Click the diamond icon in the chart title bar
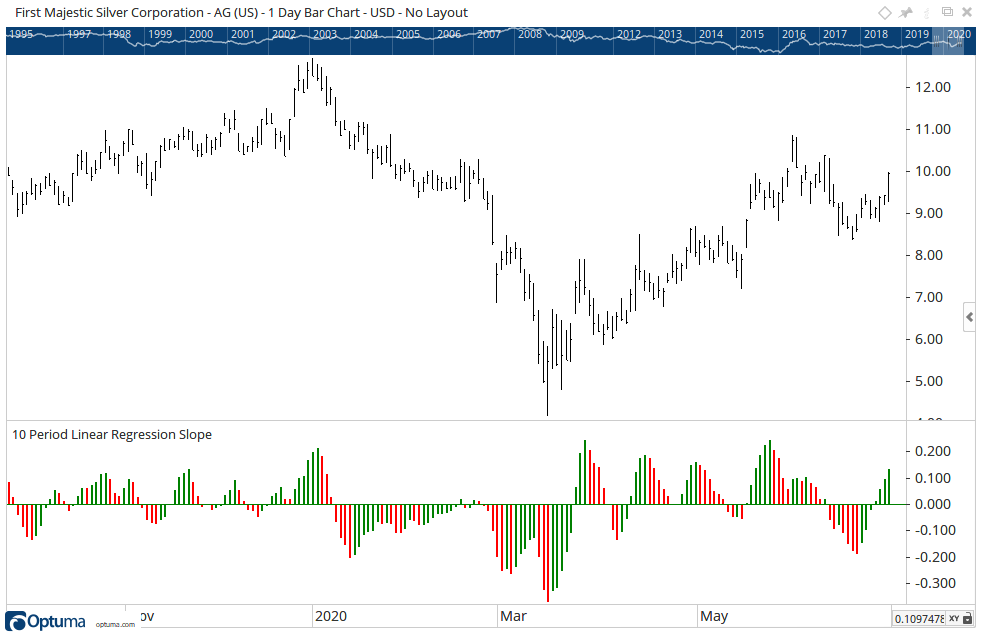Viewport: 982px width, 635px height. 884,13
